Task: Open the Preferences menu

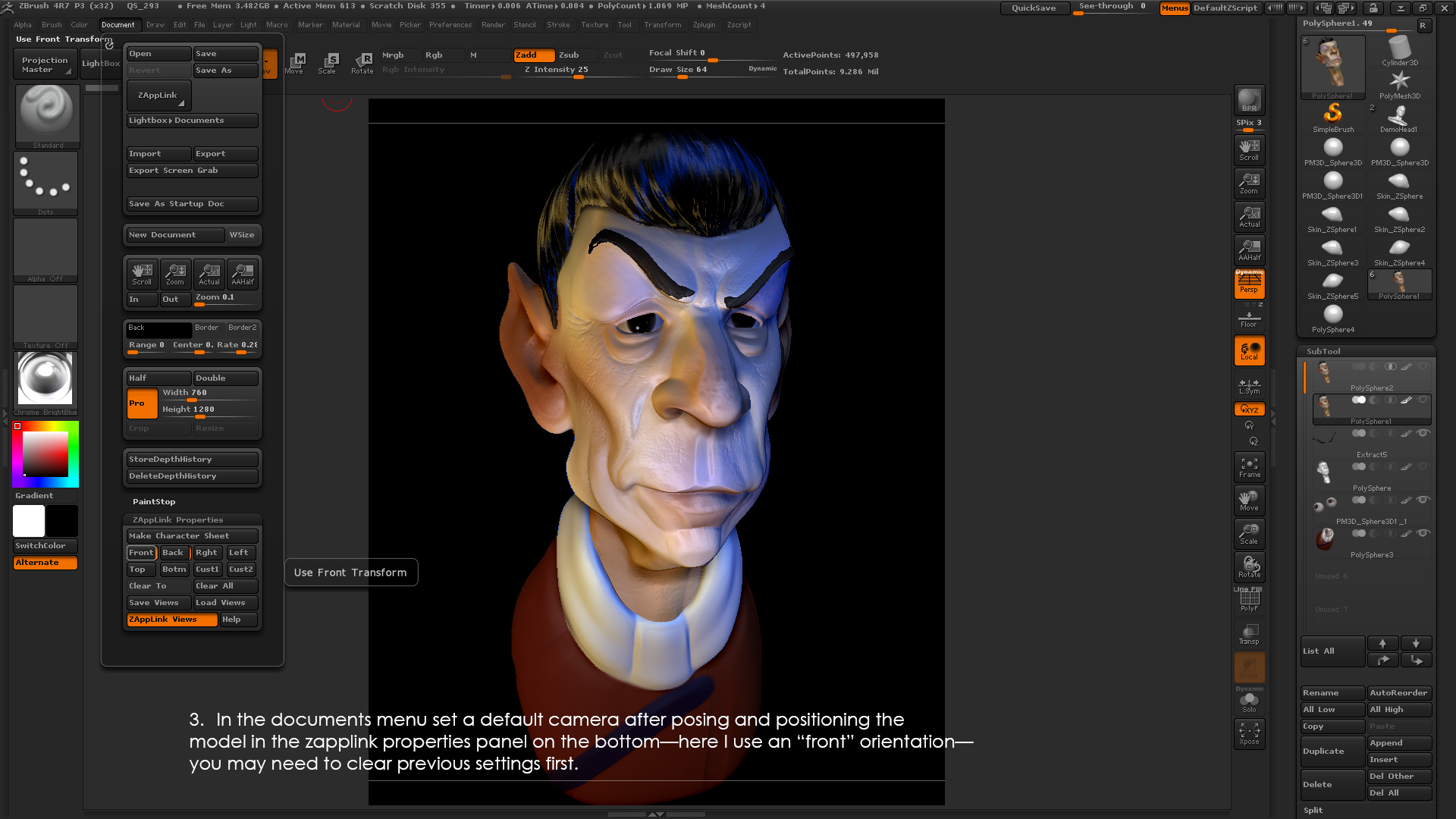Action: pos(450,25)
